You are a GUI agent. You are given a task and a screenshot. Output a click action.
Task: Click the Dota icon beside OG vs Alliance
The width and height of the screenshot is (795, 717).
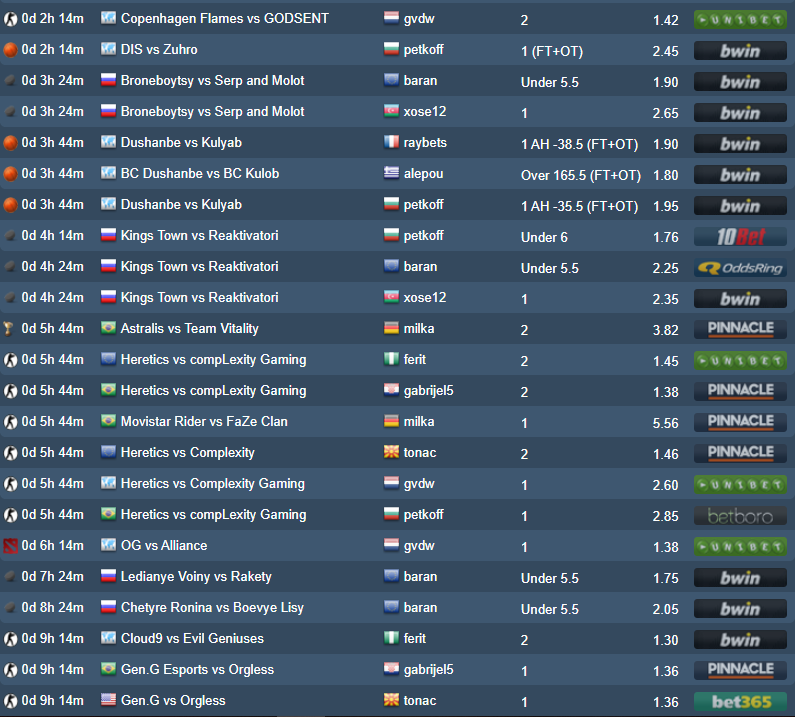(10, 546)
